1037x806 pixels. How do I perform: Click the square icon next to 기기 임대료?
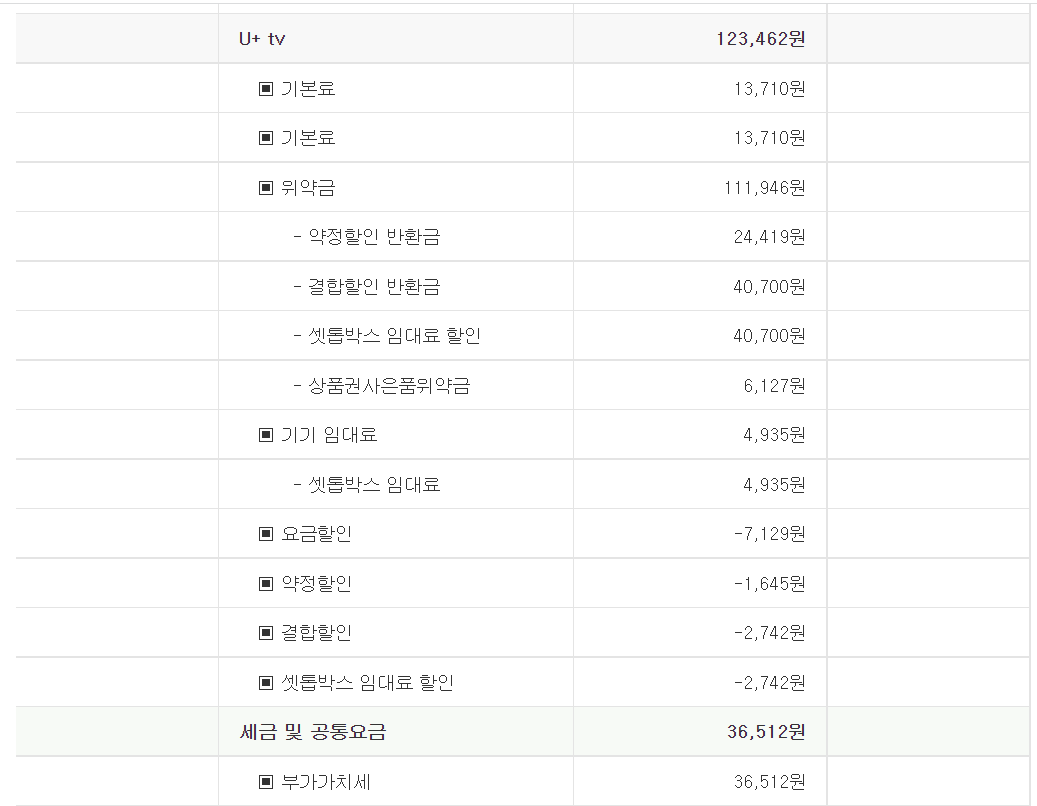point(266,435)
